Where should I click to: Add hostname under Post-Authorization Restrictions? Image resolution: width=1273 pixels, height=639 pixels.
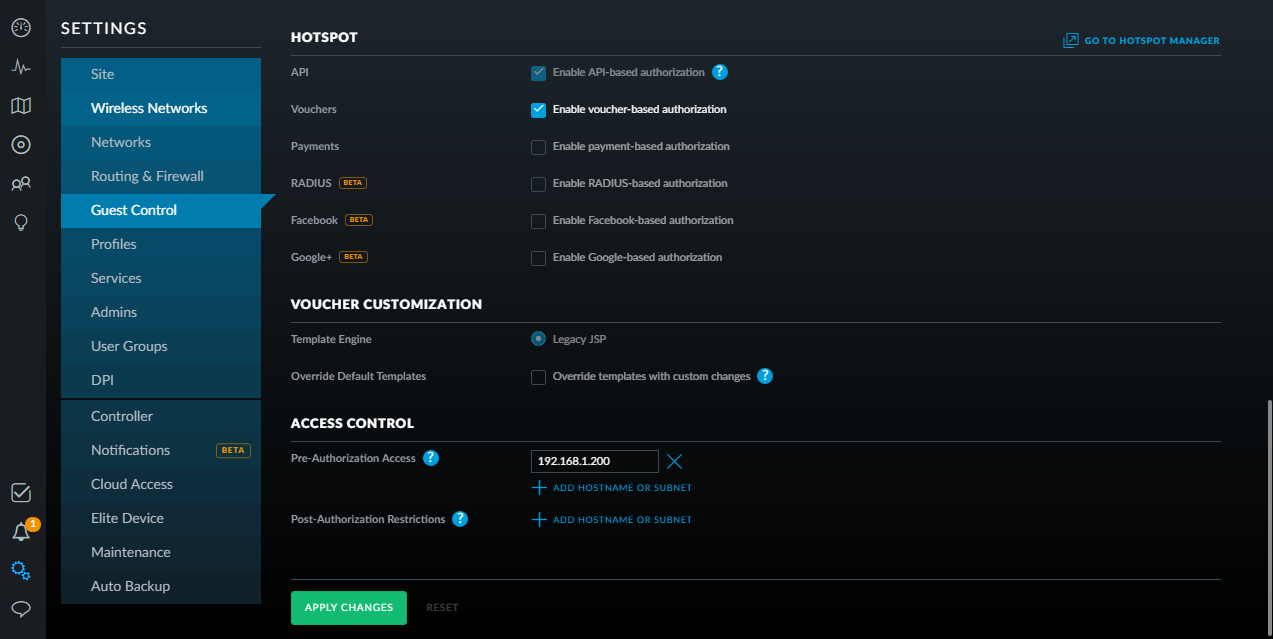tap(611, 520)
